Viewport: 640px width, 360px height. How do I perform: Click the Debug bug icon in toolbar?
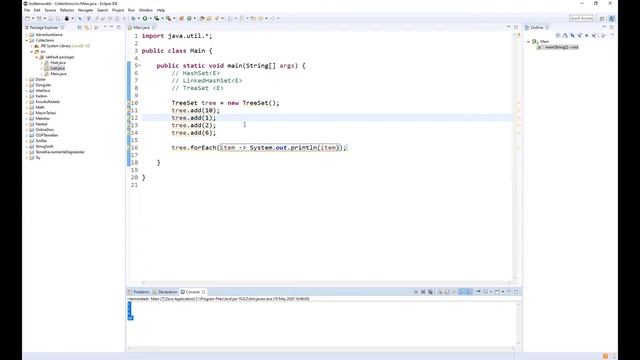point(133,18)
